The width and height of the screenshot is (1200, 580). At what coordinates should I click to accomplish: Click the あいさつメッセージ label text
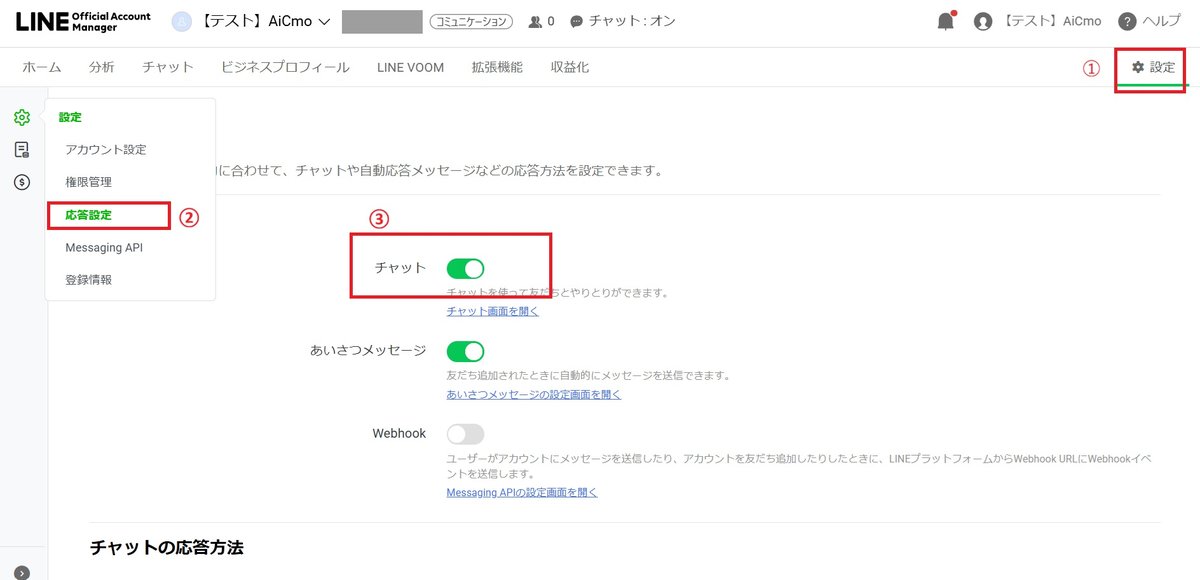(369, 351)
